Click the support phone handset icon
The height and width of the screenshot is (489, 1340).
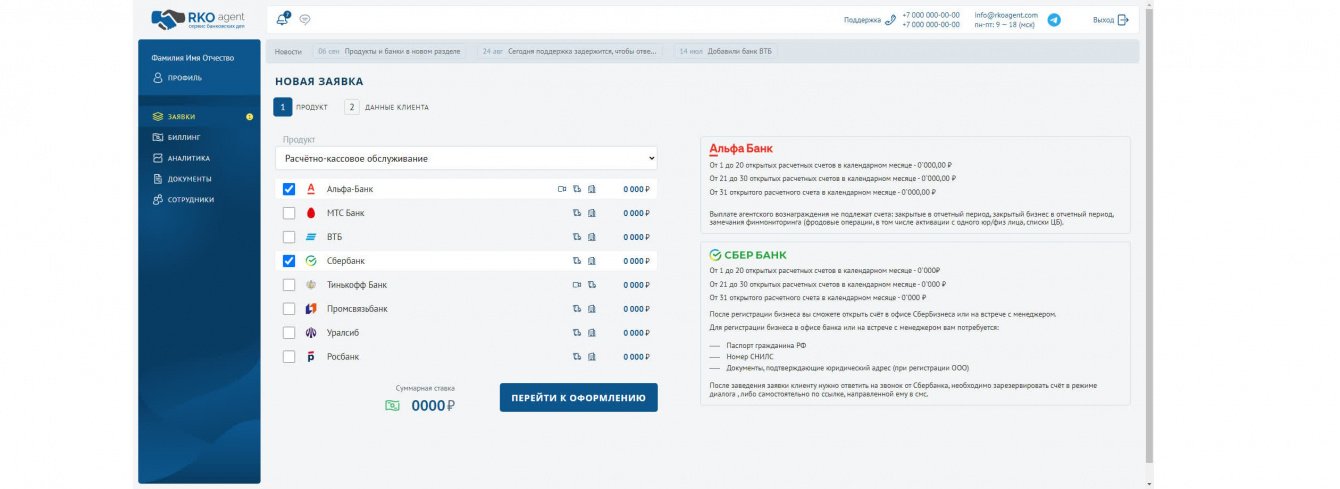coord(890,19)
